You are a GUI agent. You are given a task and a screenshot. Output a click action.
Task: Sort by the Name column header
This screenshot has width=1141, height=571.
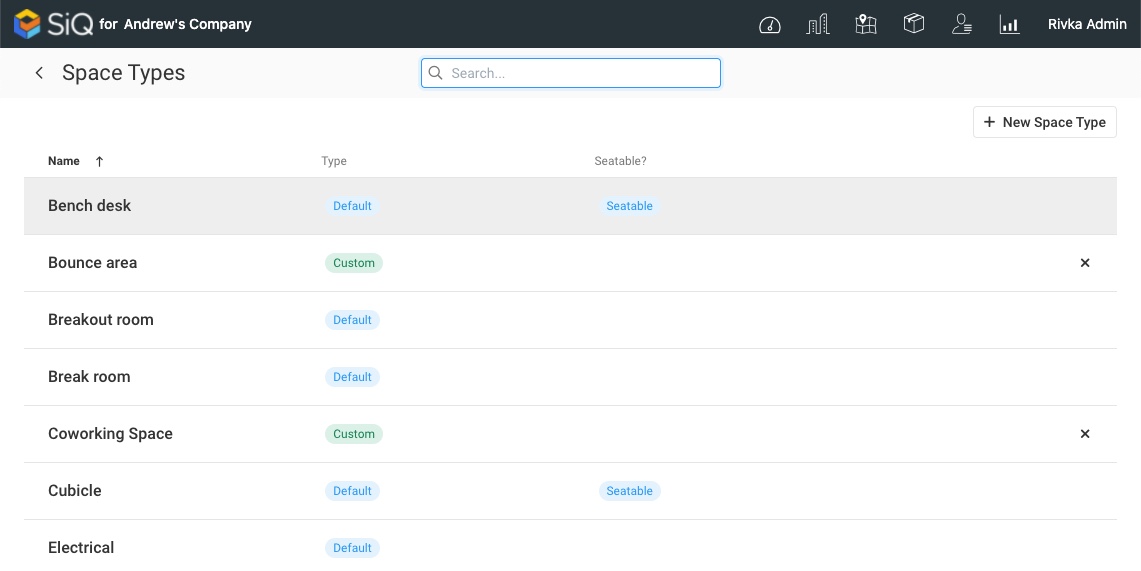click(64, 161)
